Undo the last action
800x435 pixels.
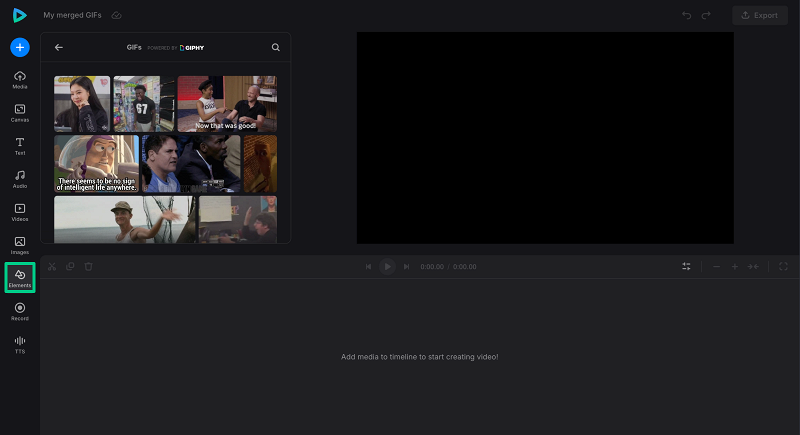pos(687,15)
